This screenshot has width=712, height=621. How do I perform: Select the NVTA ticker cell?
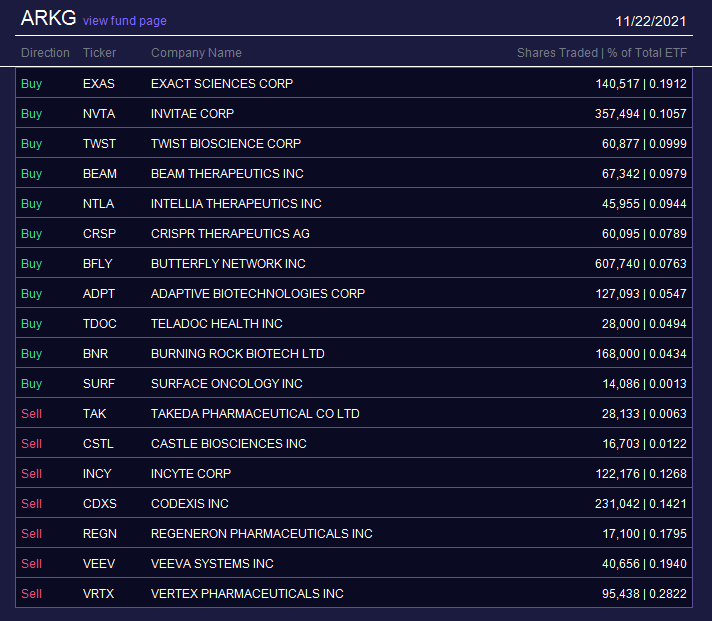[99, 113]
